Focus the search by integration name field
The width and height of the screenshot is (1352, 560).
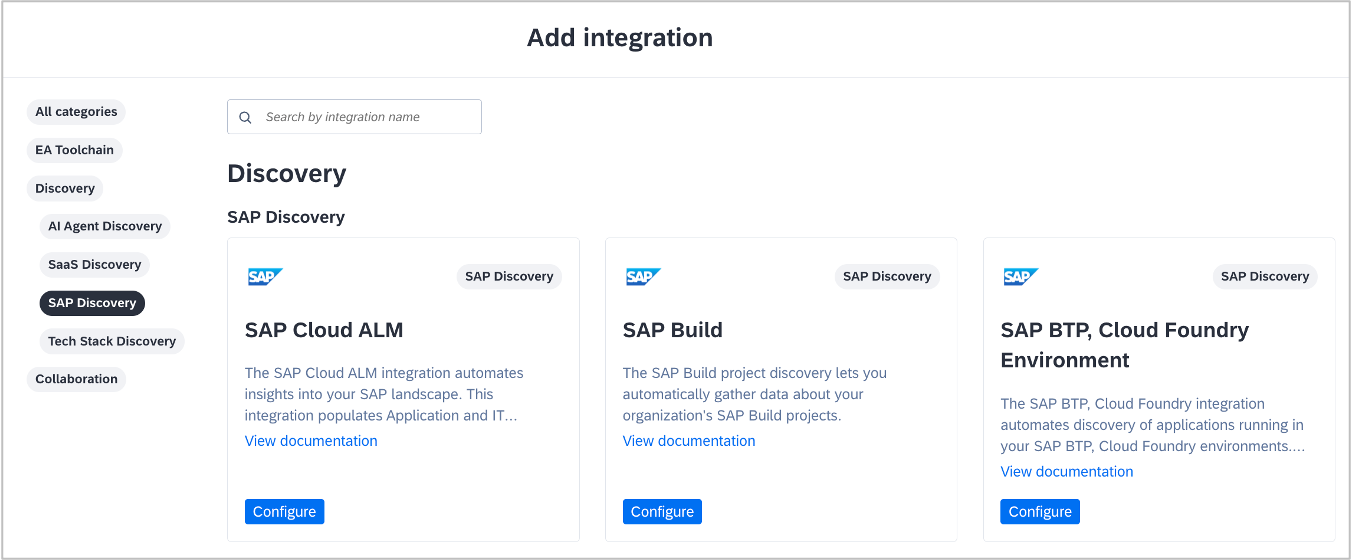coord(365,117)
